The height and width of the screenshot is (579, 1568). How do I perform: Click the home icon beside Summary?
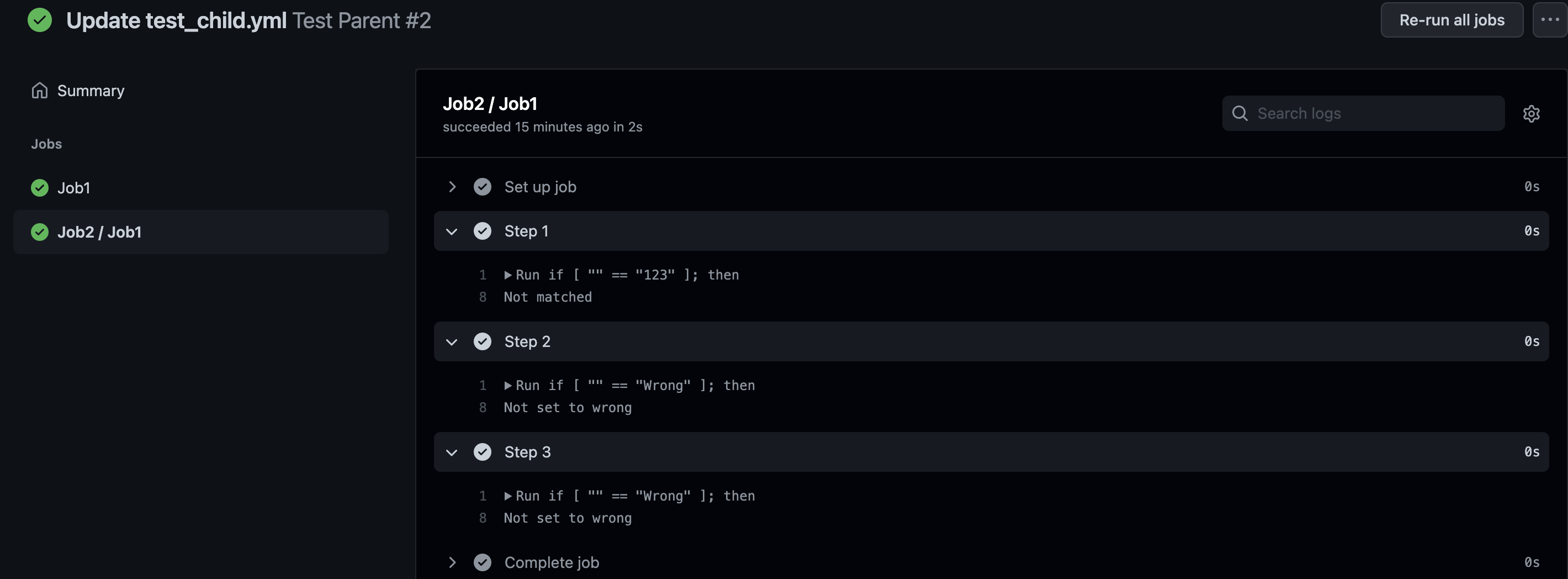click(40, 91)
